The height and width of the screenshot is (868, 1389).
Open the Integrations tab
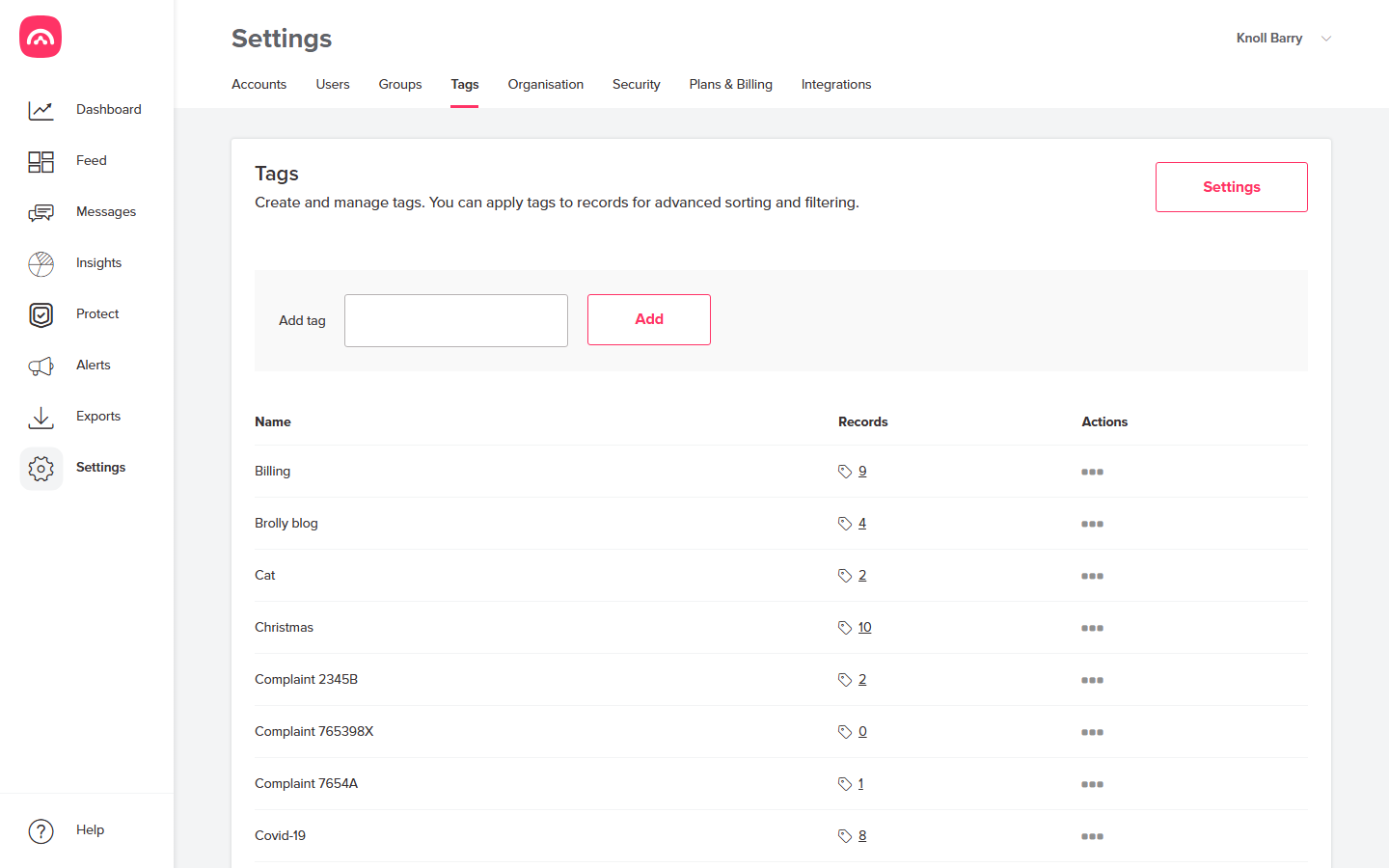836,84
